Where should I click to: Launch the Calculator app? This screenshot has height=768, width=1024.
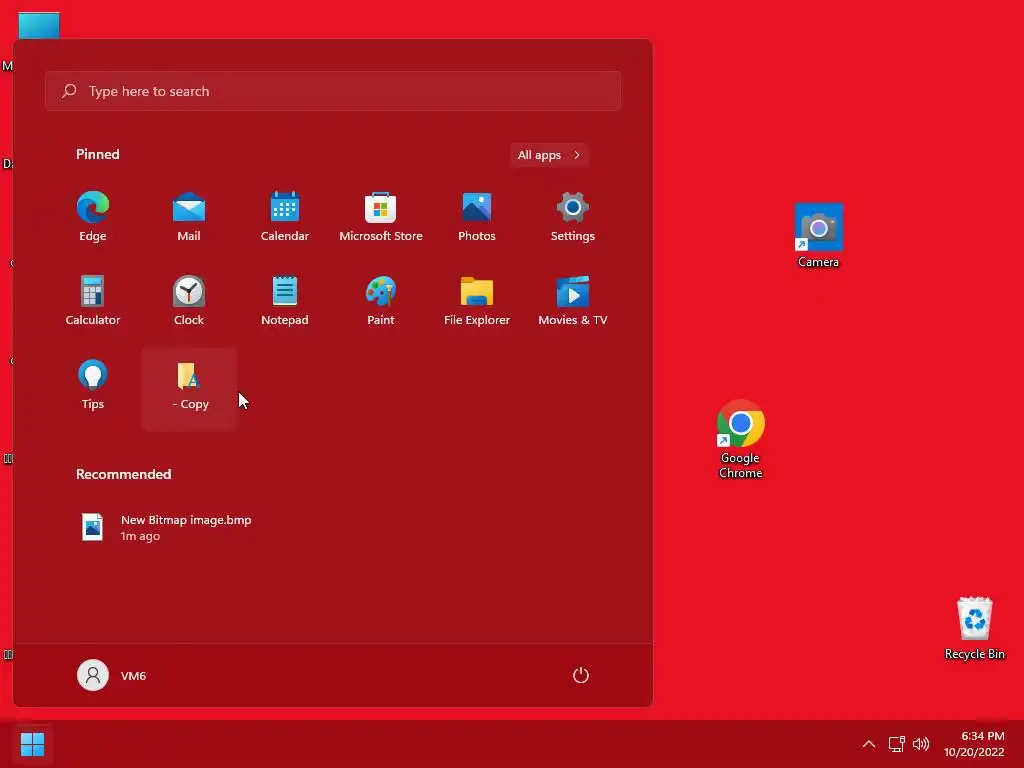(x=93, y=302)
